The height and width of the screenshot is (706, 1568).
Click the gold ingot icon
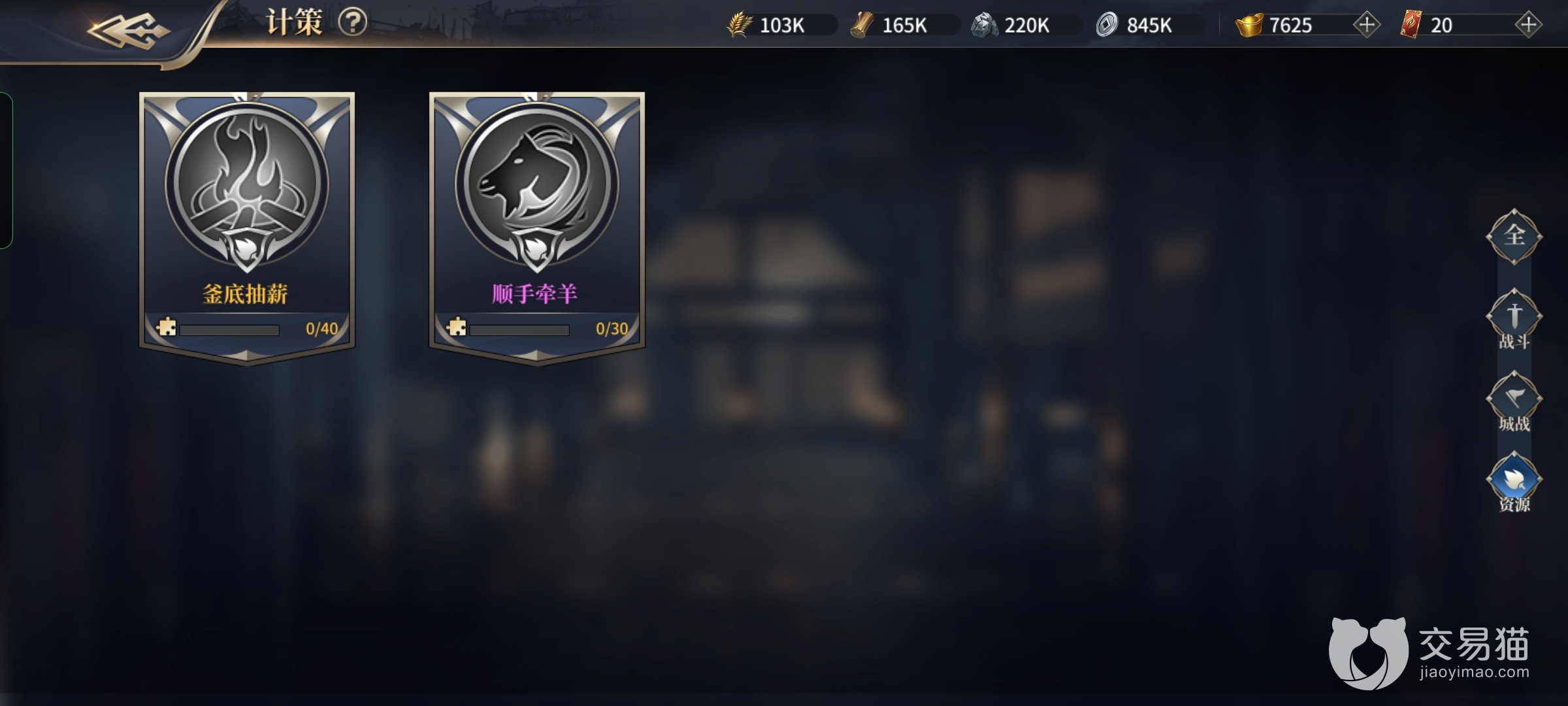(x=1249, y=25)
